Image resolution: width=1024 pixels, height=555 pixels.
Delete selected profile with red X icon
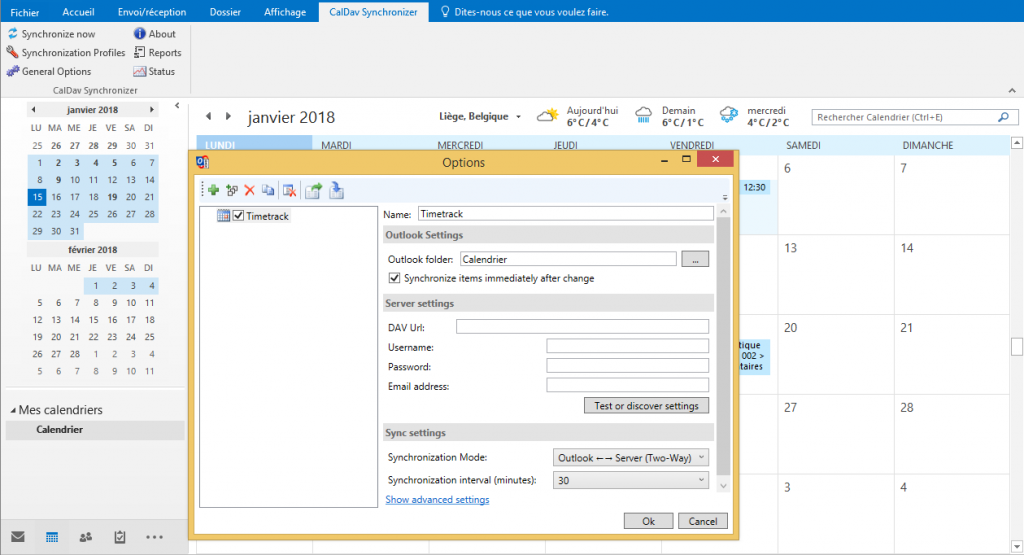tap(250, 189)
